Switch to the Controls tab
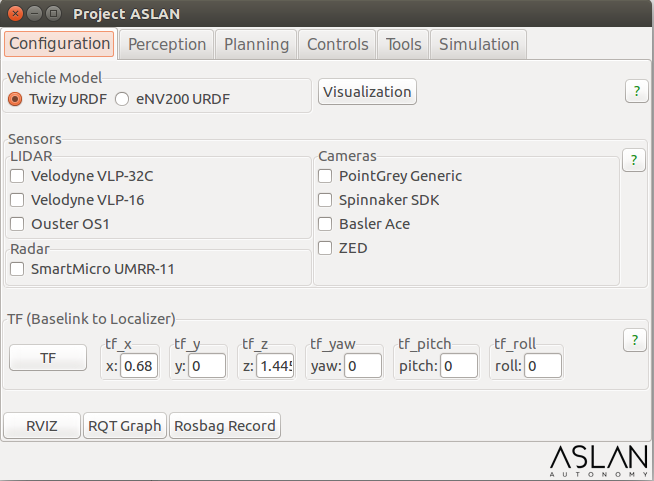 click(337, 45)
